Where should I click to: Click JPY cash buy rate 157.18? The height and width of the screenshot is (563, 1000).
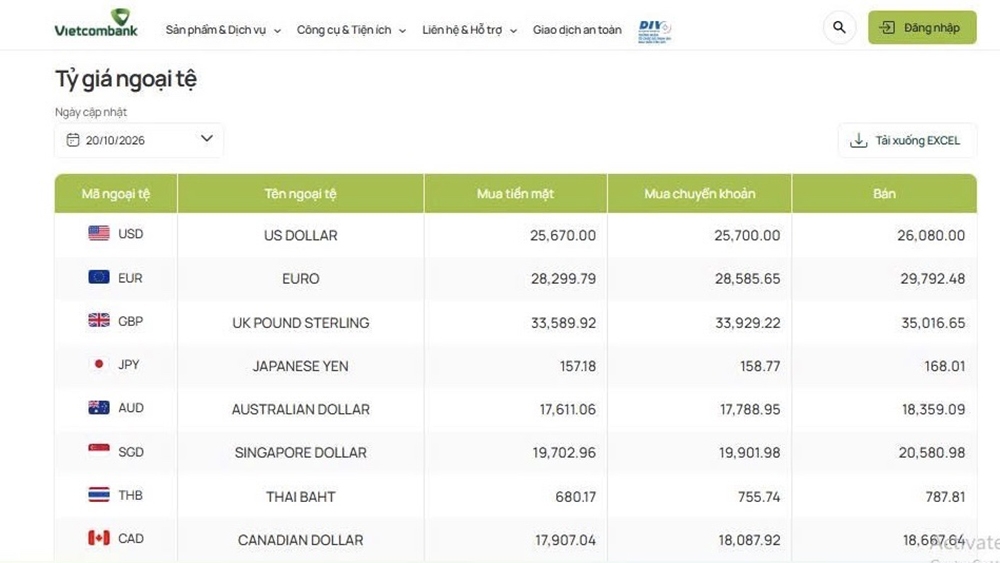pos(578,366)
